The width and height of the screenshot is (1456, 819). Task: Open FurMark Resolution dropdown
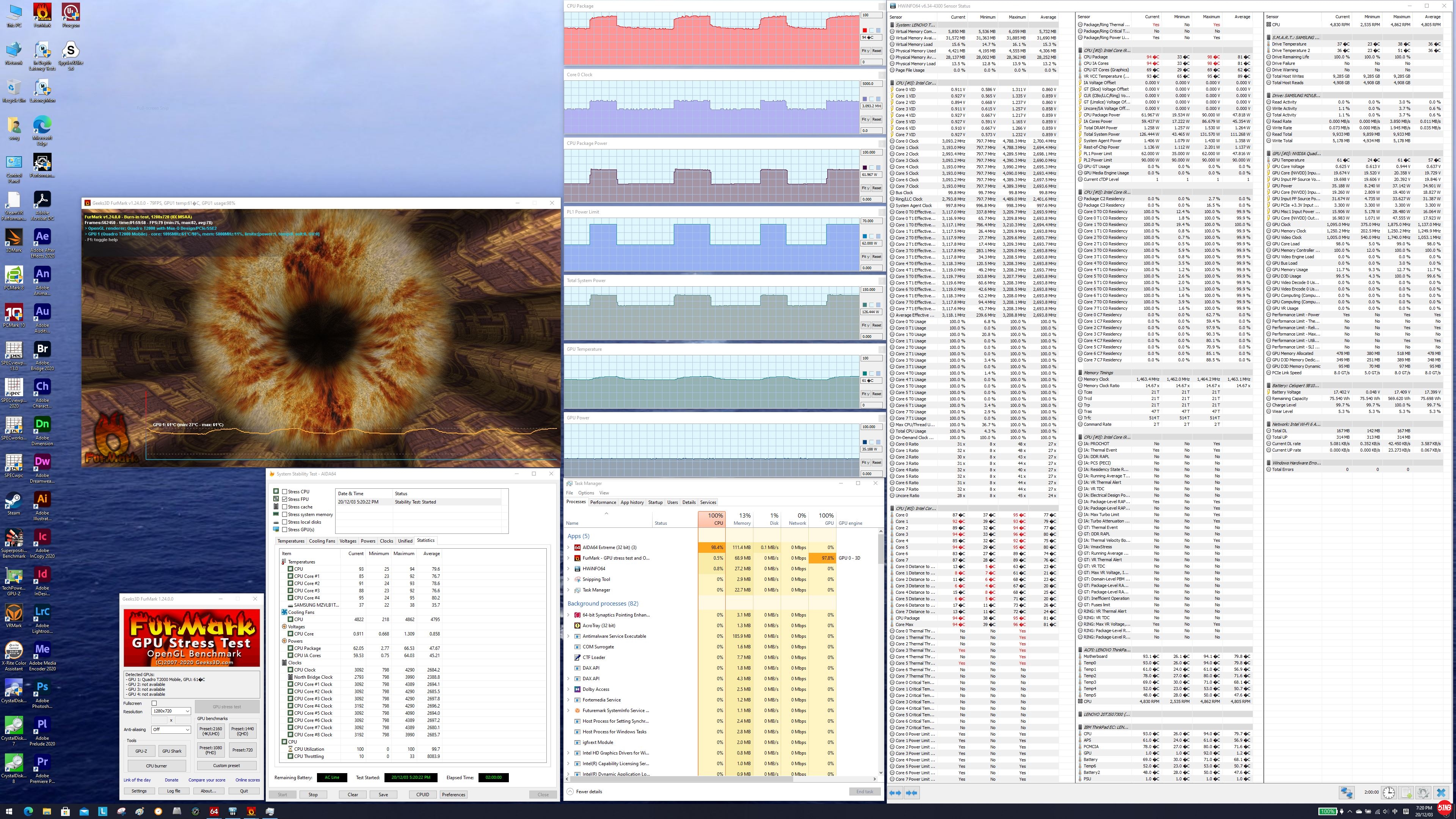click(171, 711)
